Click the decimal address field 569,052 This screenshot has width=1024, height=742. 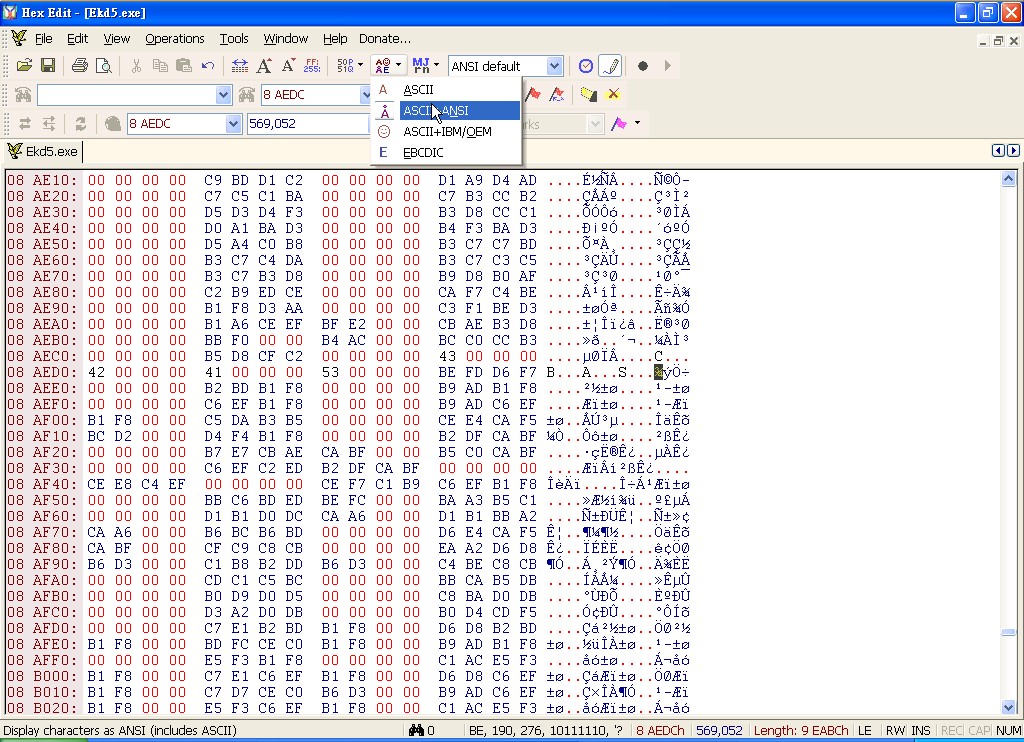click(x=307, y=123)
